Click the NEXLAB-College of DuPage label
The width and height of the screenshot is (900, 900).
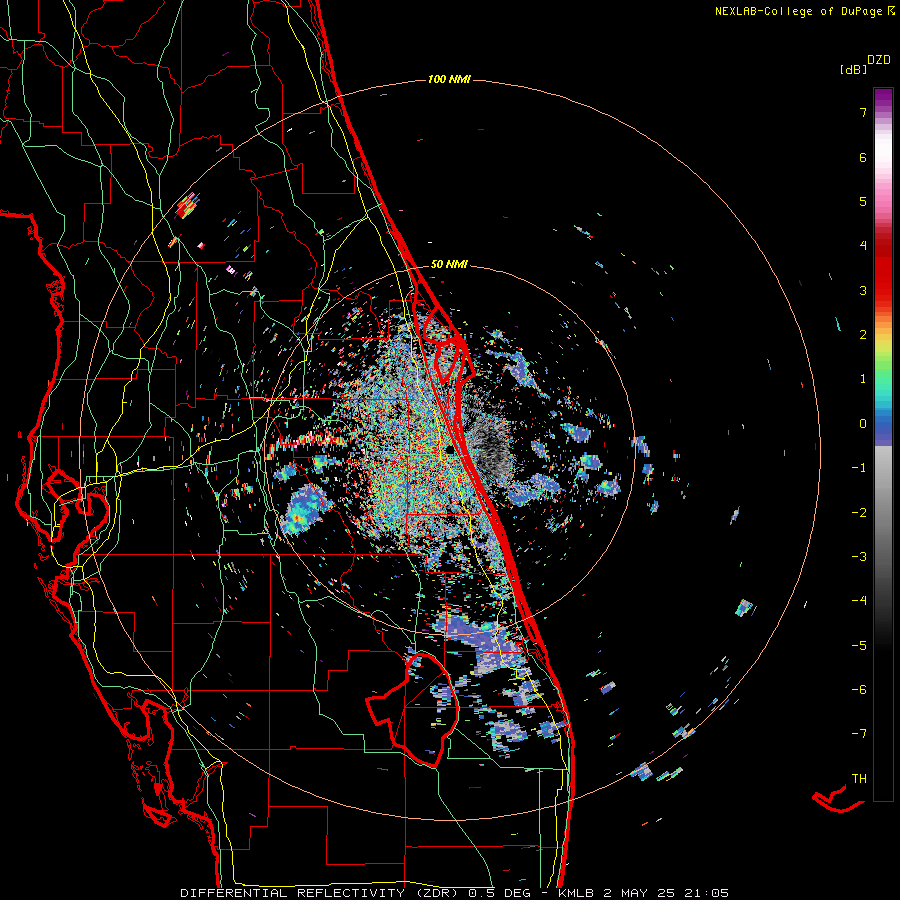tap(804, 11)
